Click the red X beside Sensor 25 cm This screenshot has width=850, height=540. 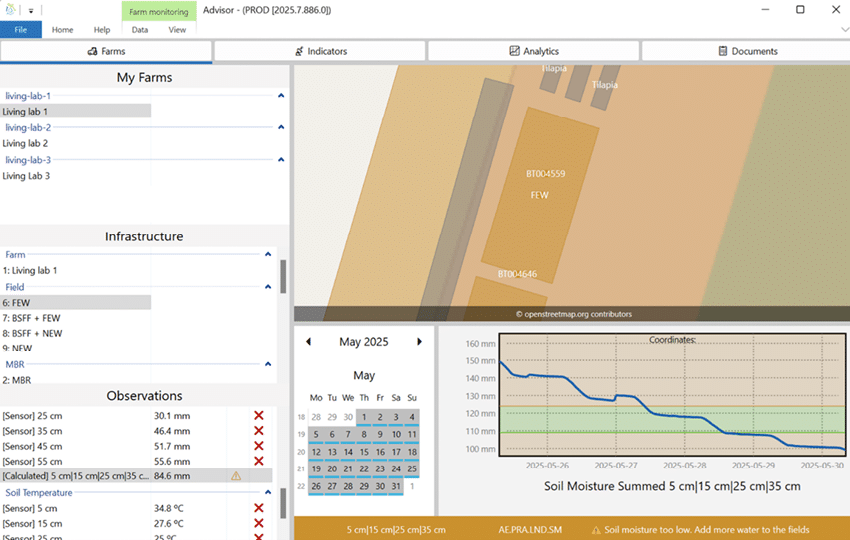pos(258,416)
